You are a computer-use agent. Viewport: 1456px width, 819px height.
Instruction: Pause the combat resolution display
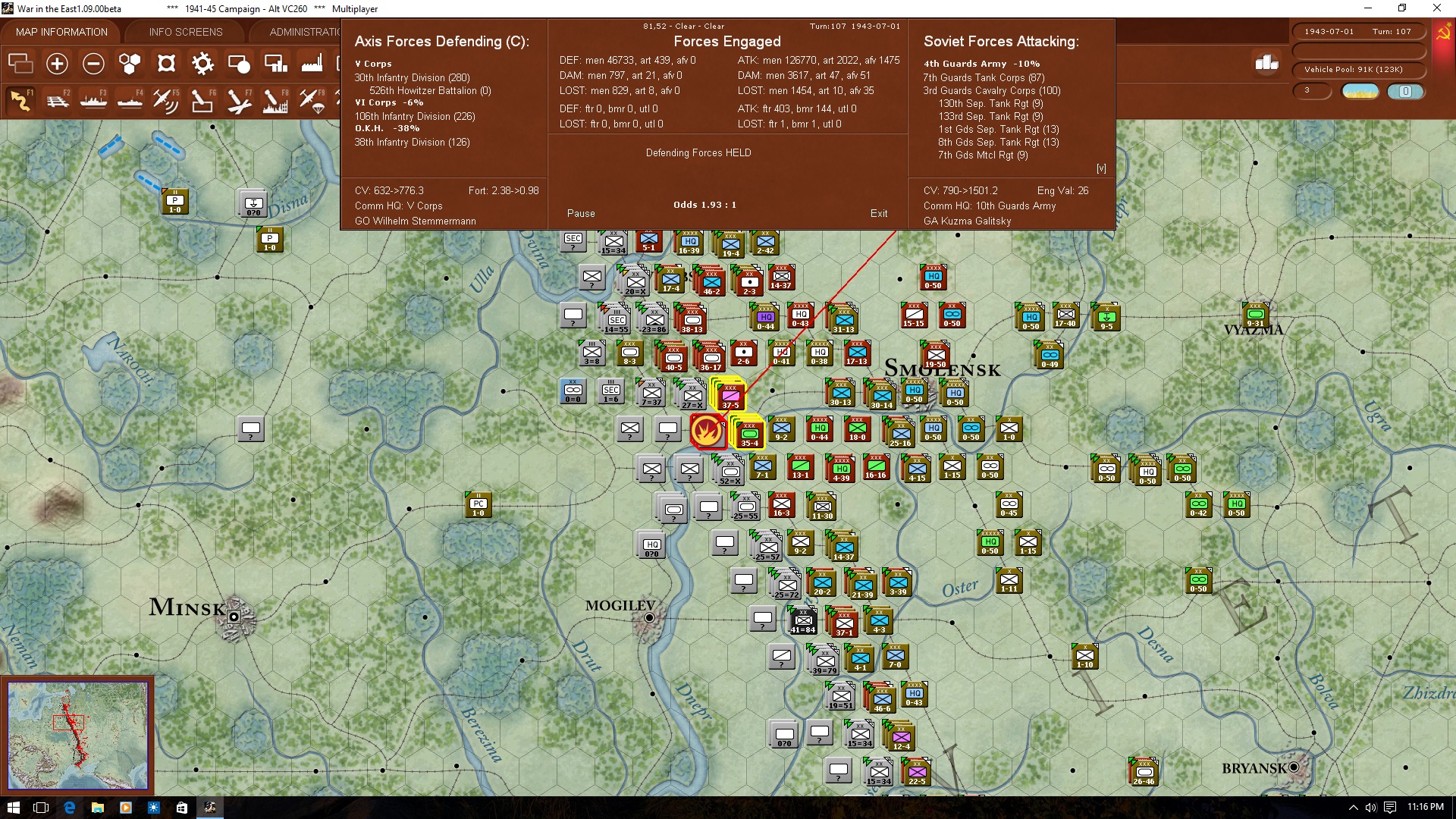[581, 214]
